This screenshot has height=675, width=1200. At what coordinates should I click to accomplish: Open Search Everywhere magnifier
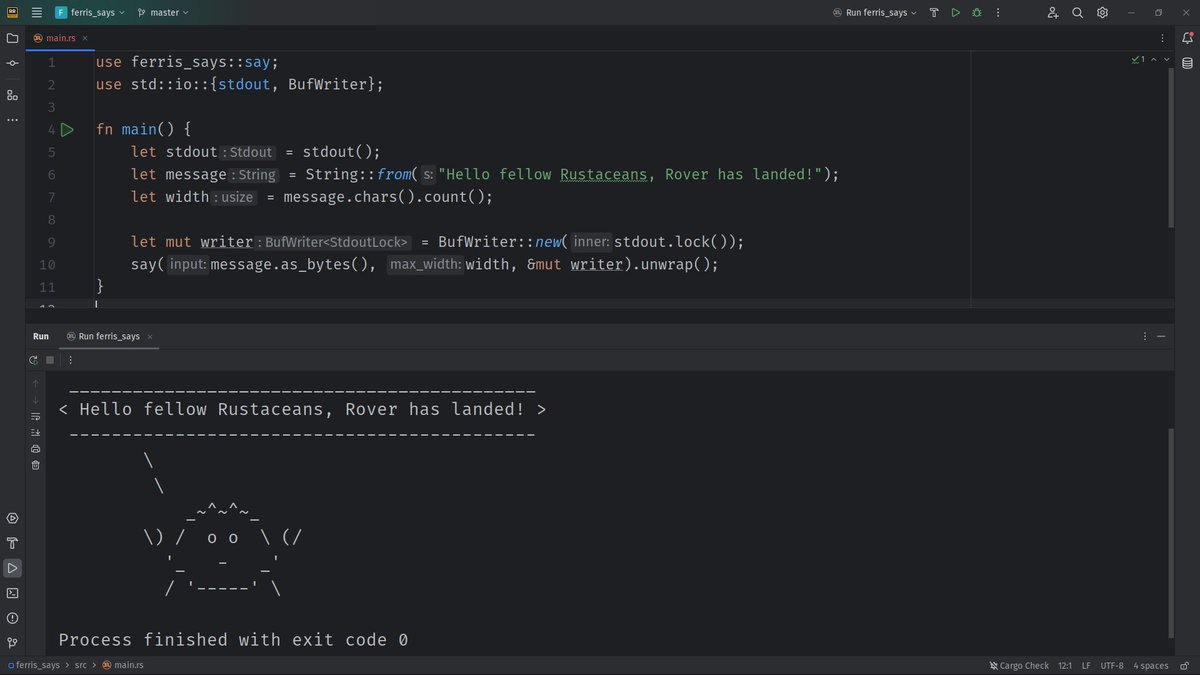point(1078,13)
